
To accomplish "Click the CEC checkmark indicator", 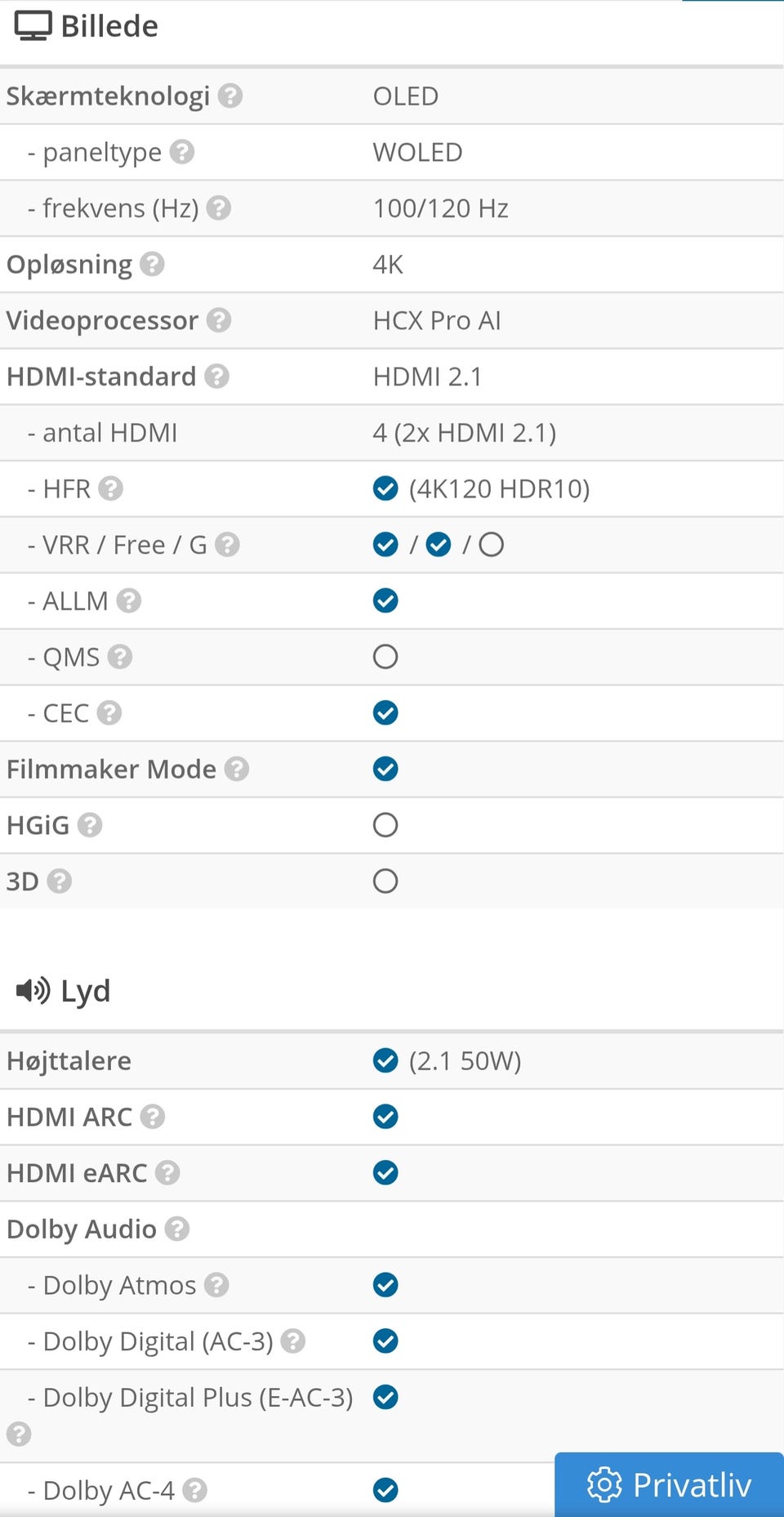I will [385, 713].
